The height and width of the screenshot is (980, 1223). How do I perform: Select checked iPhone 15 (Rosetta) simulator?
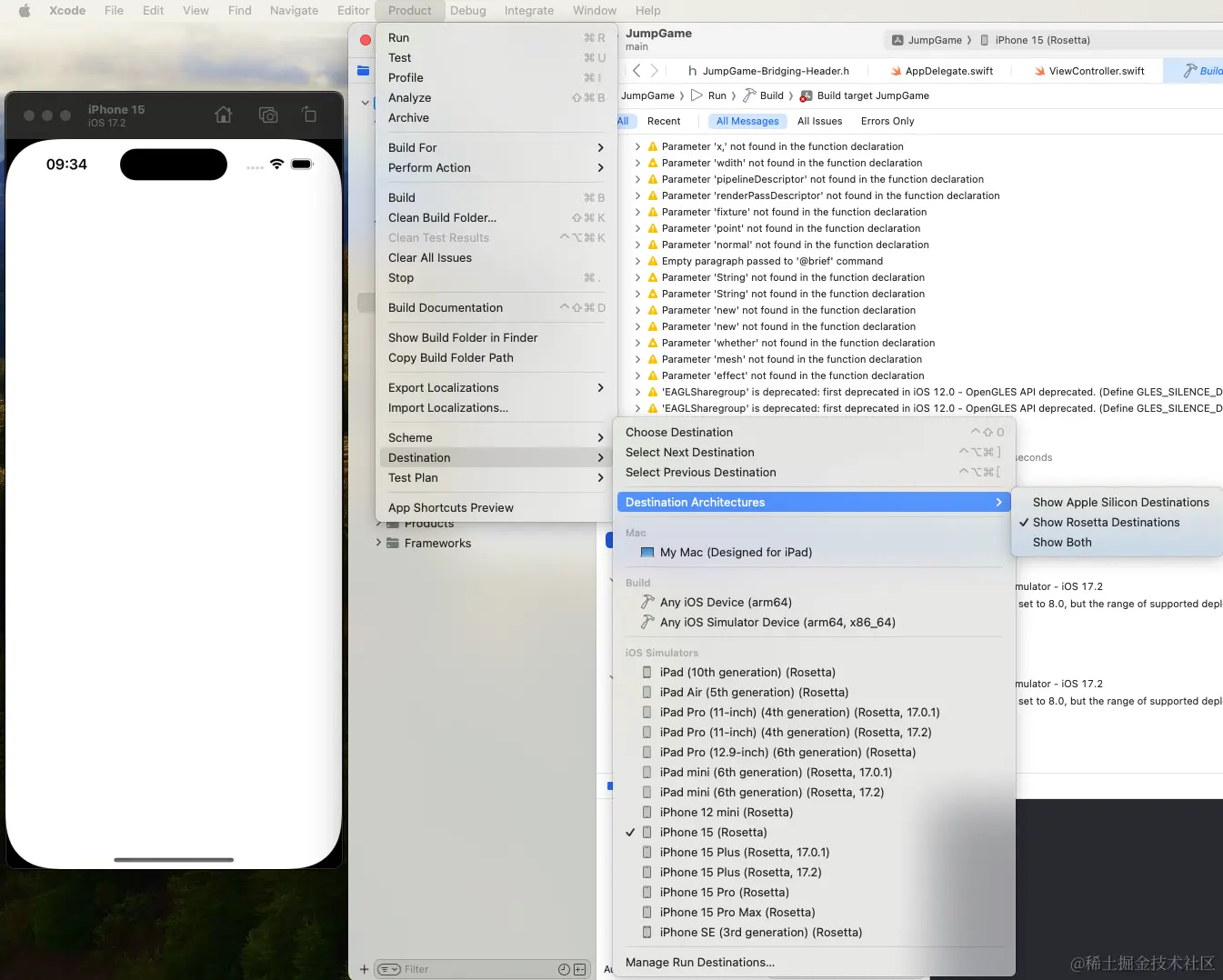814,833
